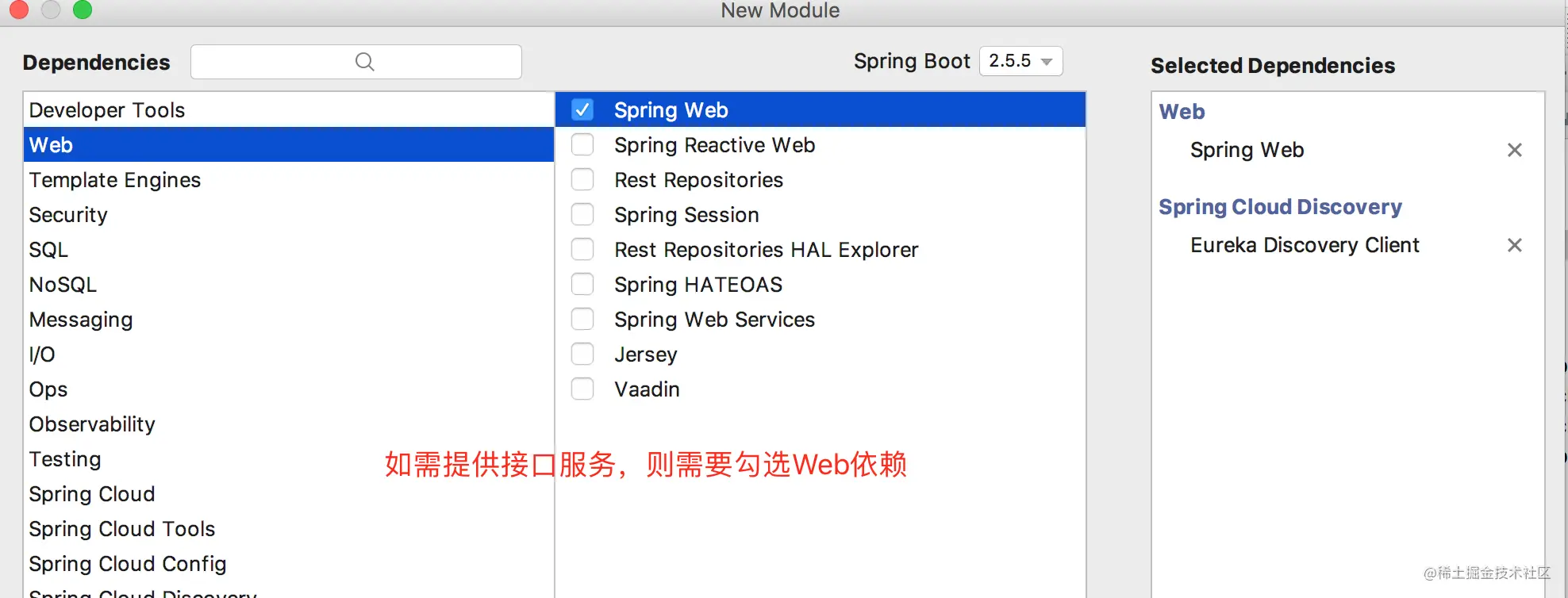Toggle the Jersey checkbox
Image resolution: width=1568 pixels, height=598 pixels.
click(582, 354)
